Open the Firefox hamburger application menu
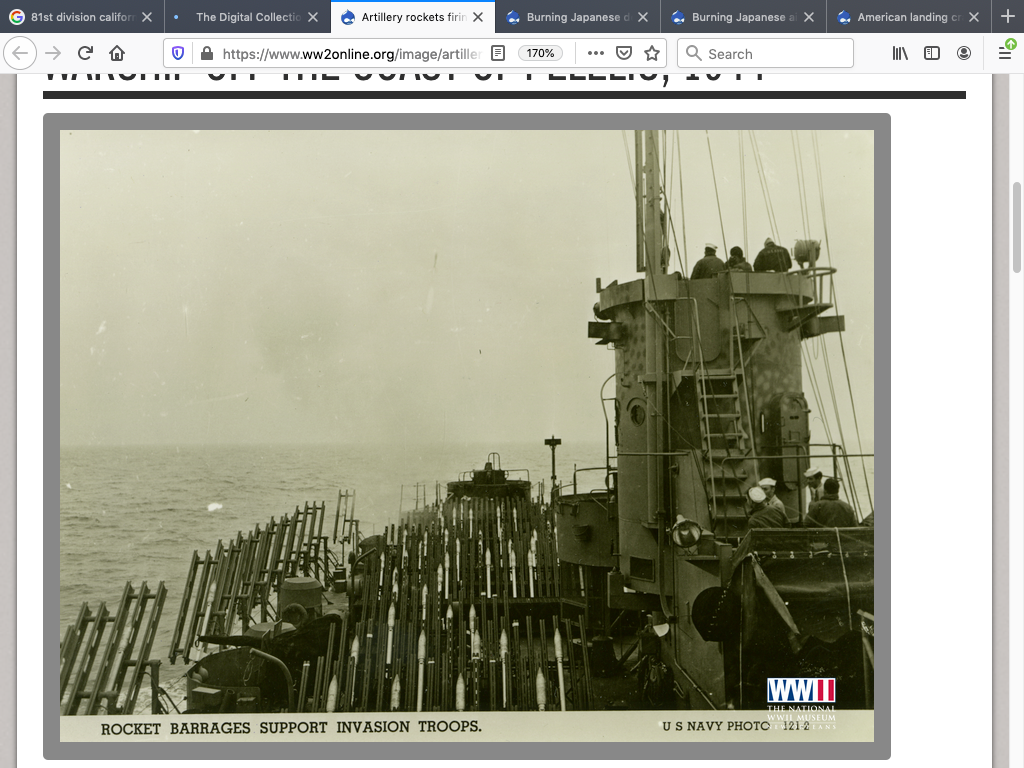This screenshot has height=768, width=1024. coord(1005,54)
